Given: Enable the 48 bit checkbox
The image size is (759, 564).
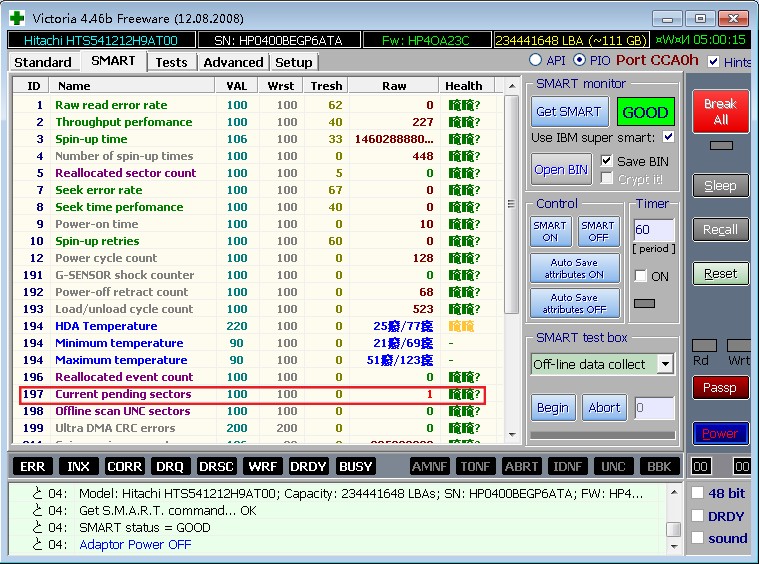Looking at the screenshot, I should tap(697, 493).
